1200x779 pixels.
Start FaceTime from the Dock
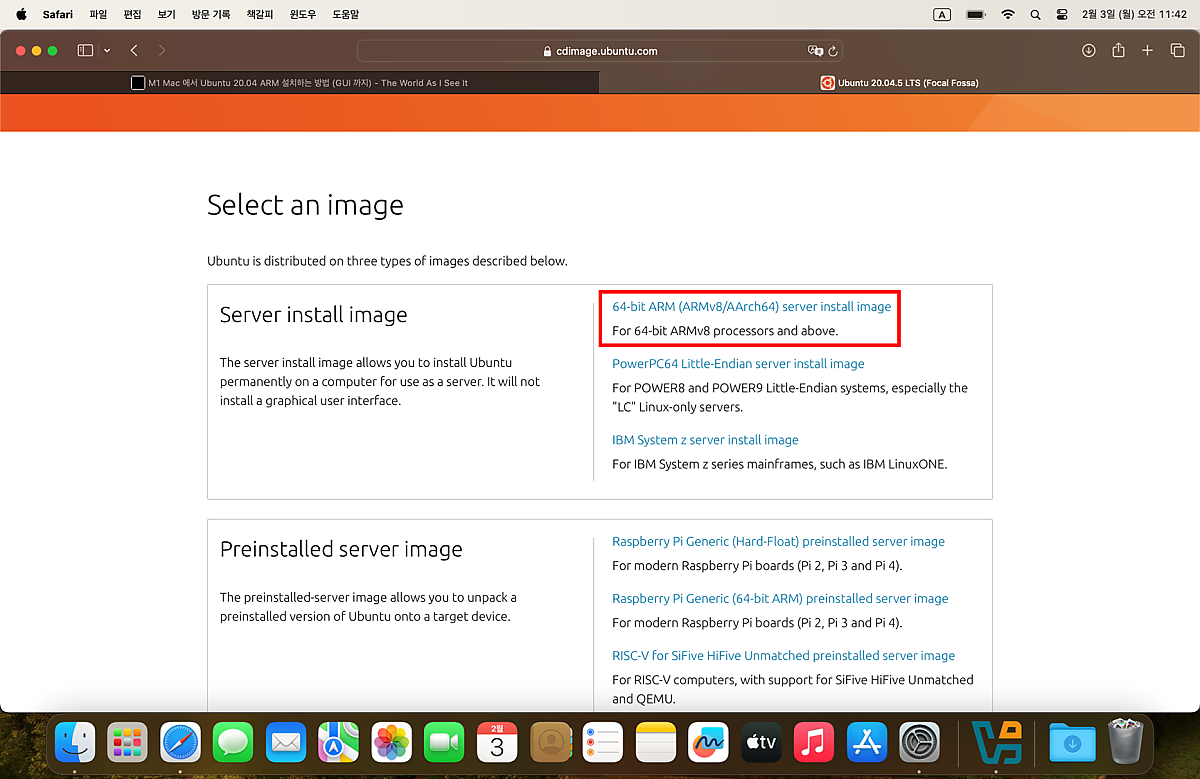tap(444, 742)
